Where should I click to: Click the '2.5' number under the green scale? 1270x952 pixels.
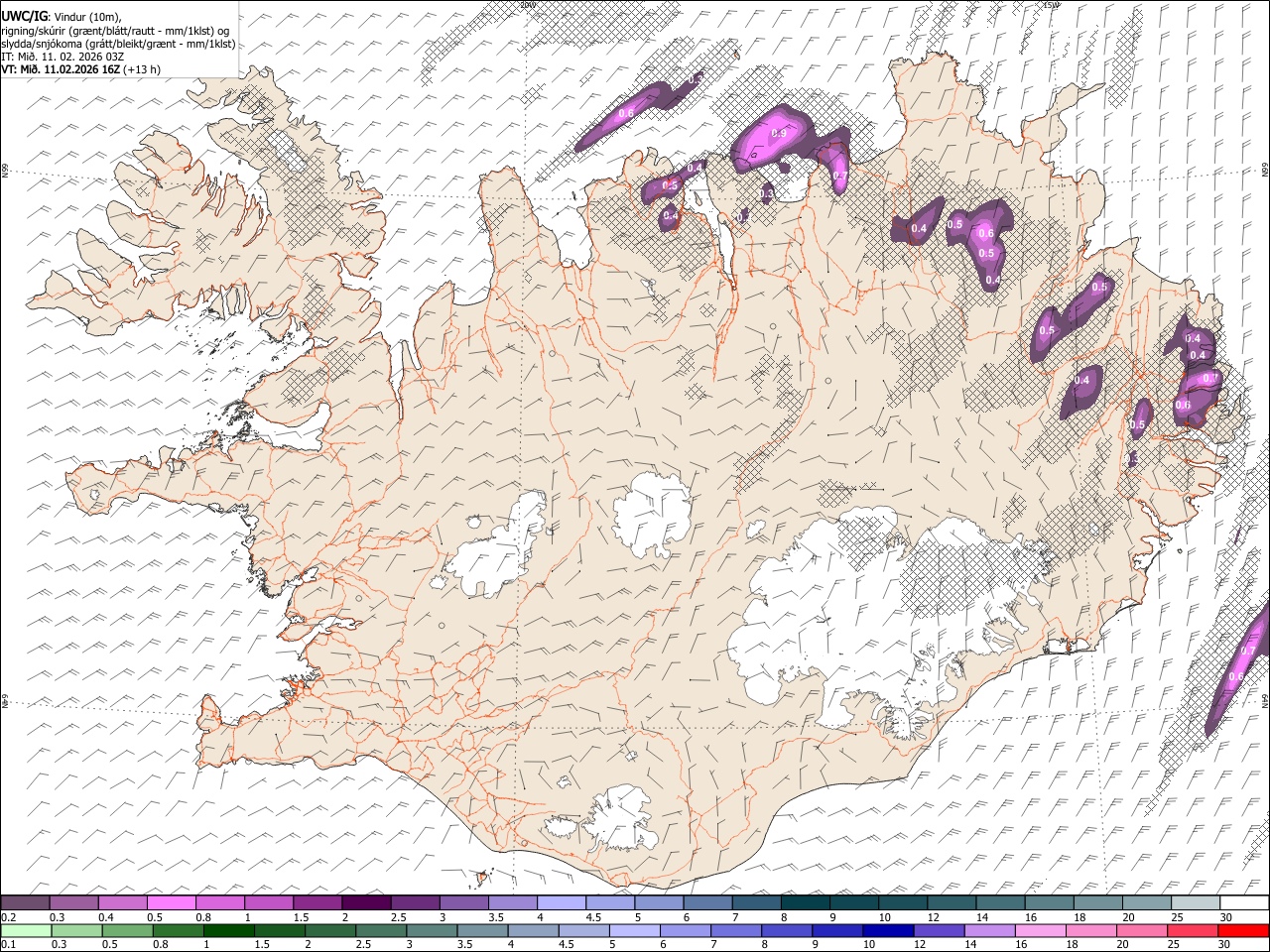pyautogui.click(x=363, y=944)
